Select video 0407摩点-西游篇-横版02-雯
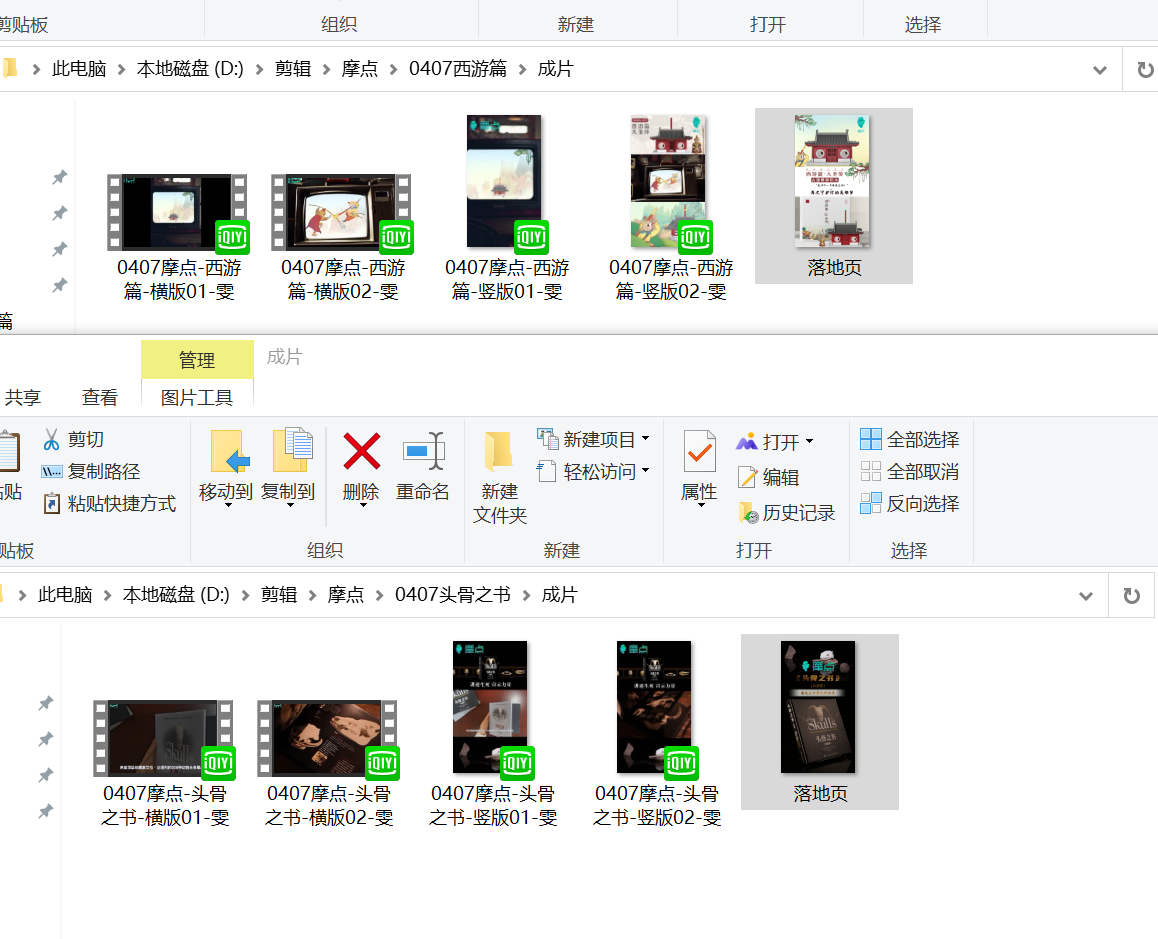The image size is (1158, 939). [x=342, y=238]
